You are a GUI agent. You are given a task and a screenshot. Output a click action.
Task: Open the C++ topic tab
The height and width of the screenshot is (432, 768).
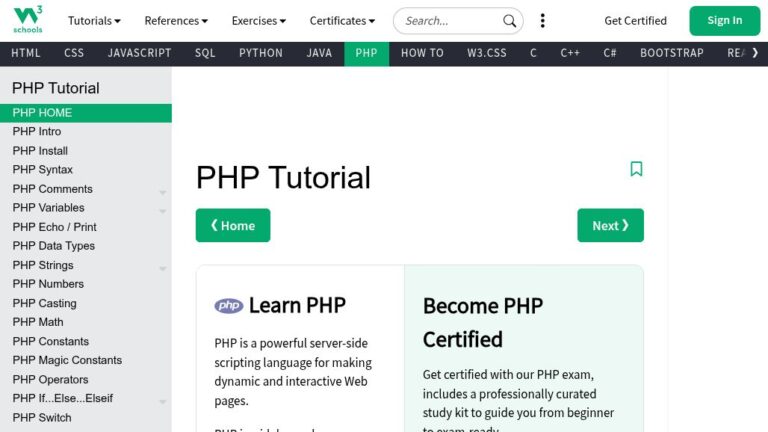pyautogui.click(x=570, y=53)
